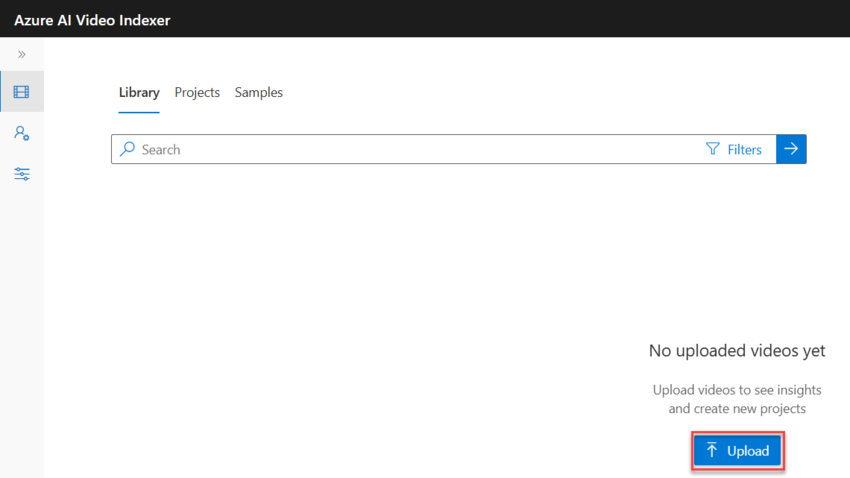This screenshot has width=850, height=478.
Task: Expand the left navigation sidebar
Action: pyautogui.click(x=22, y=54)
